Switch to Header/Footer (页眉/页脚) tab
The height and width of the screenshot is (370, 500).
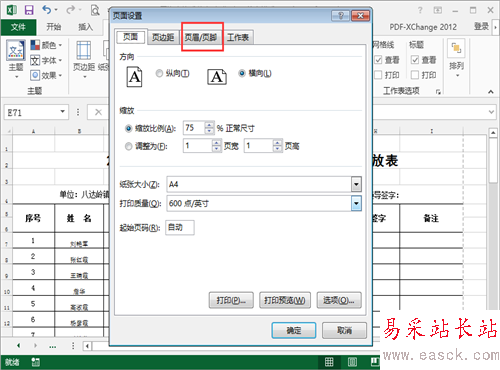tap(201, 37)
